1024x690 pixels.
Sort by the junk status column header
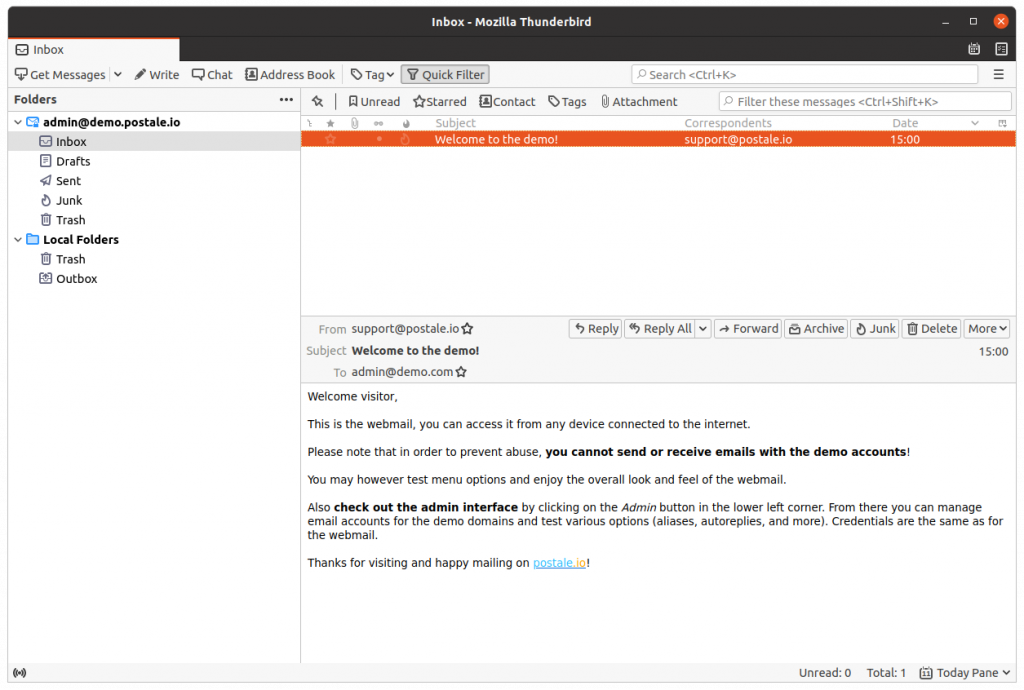coord(406,123)
